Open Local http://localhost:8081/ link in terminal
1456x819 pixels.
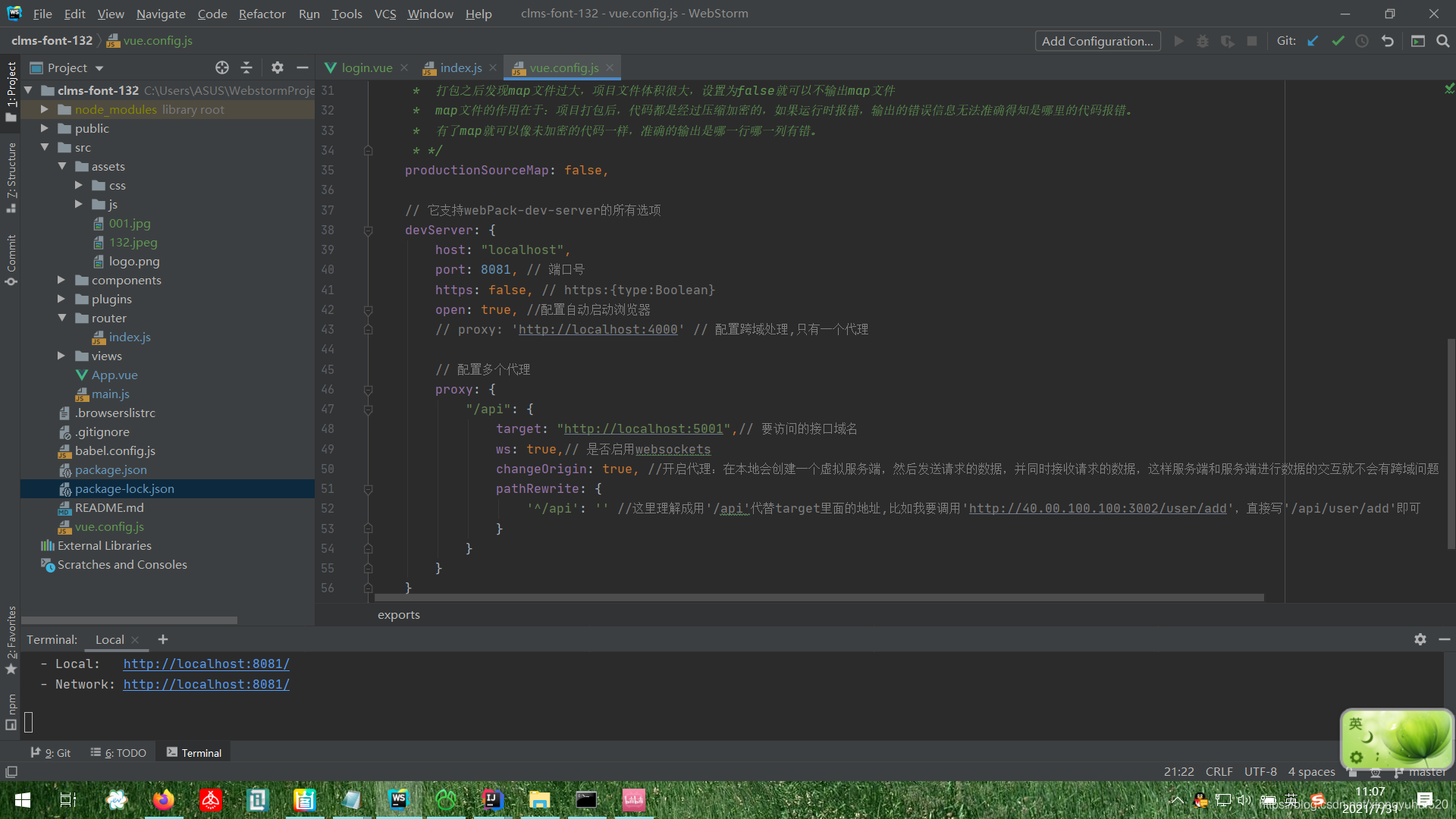click(x=206, y=664)
